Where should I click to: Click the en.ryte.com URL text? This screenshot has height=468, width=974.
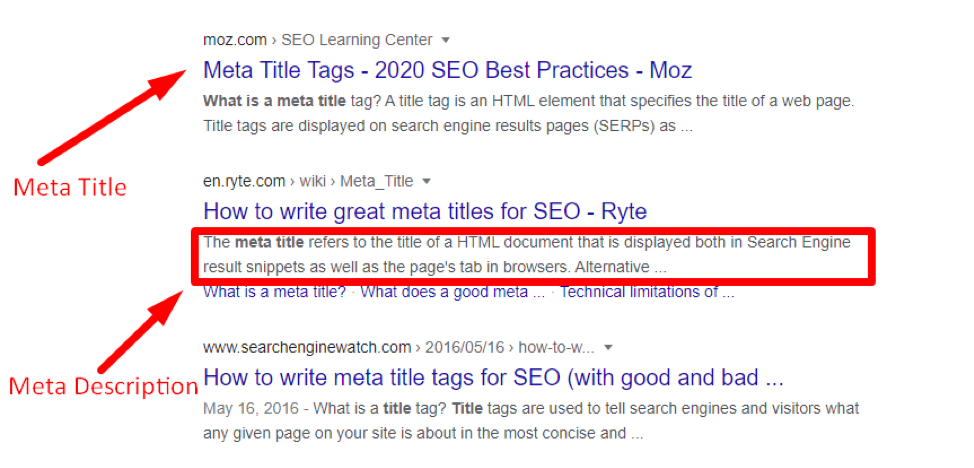(245, 181)
